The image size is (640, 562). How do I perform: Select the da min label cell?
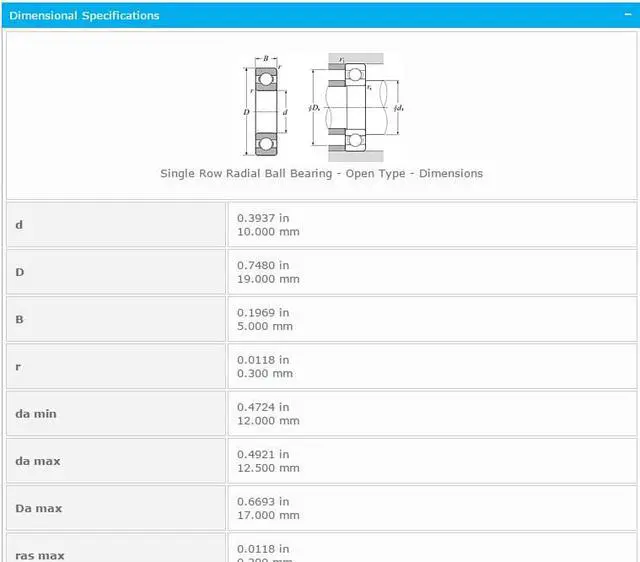pyautogui.click(x=116, y=414)
